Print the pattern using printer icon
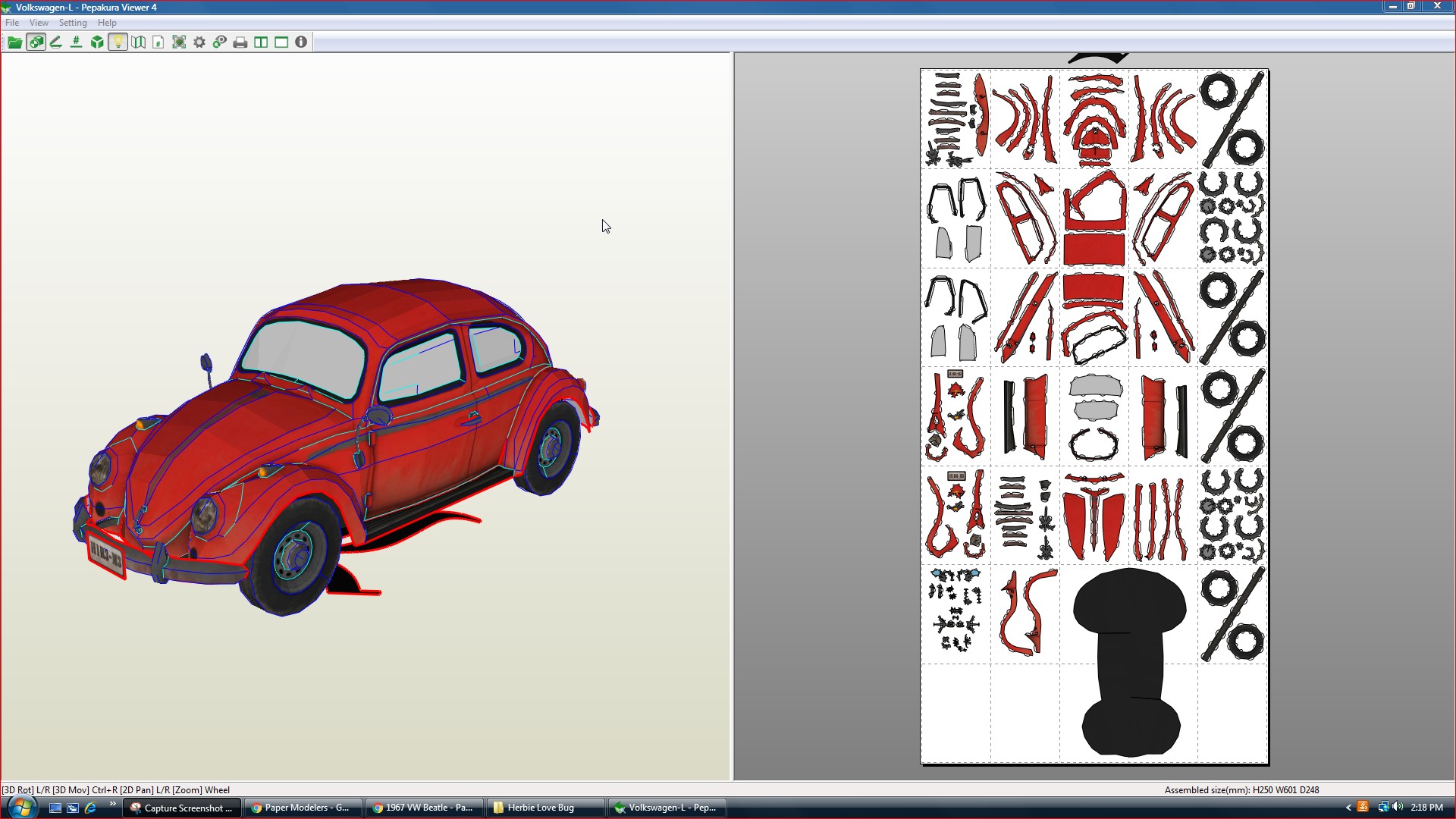The height and width of the screenshot is (819, 1456). [240, 42]
